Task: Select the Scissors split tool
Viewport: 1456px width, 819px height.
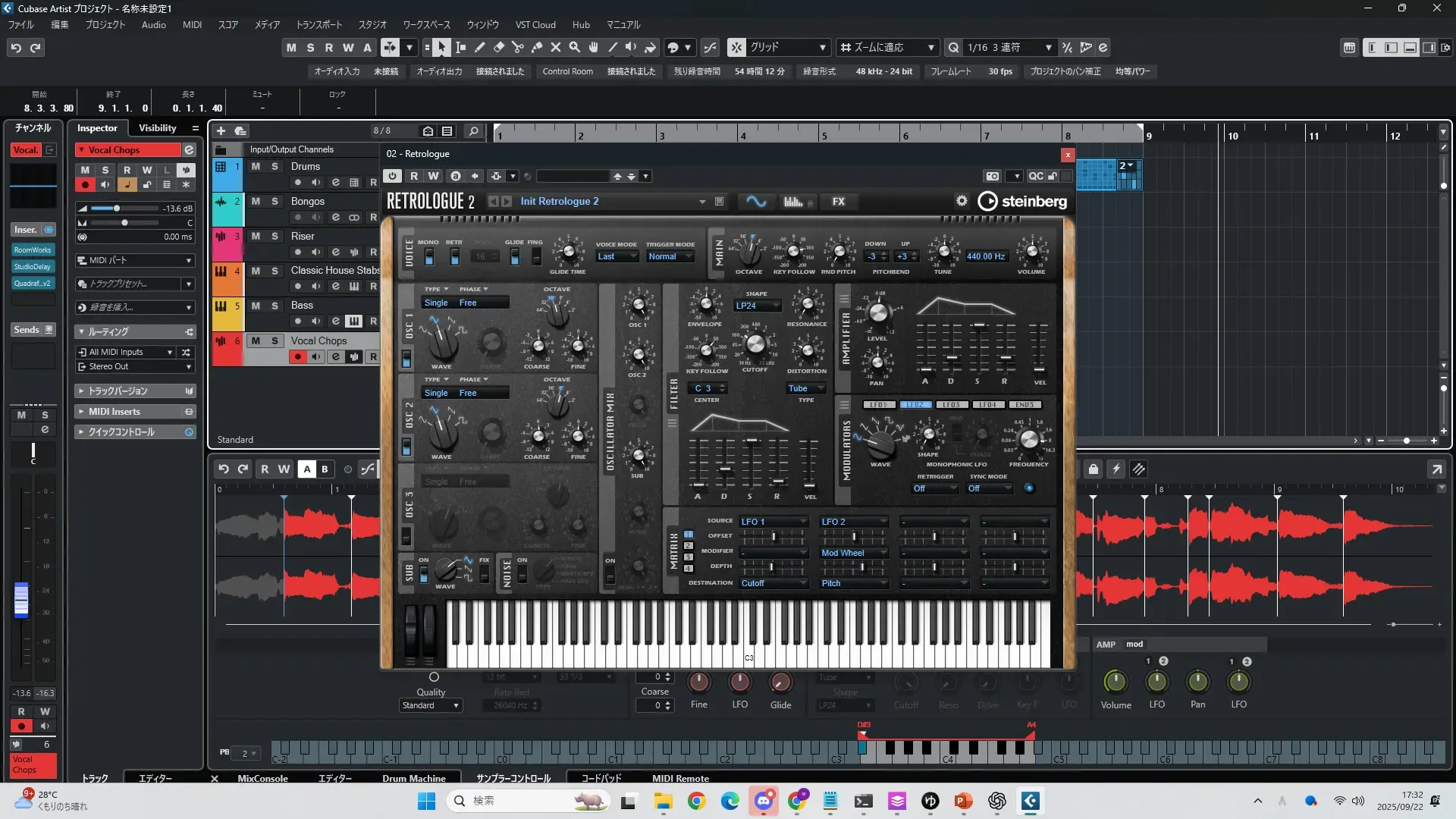Action: point(518,48)
